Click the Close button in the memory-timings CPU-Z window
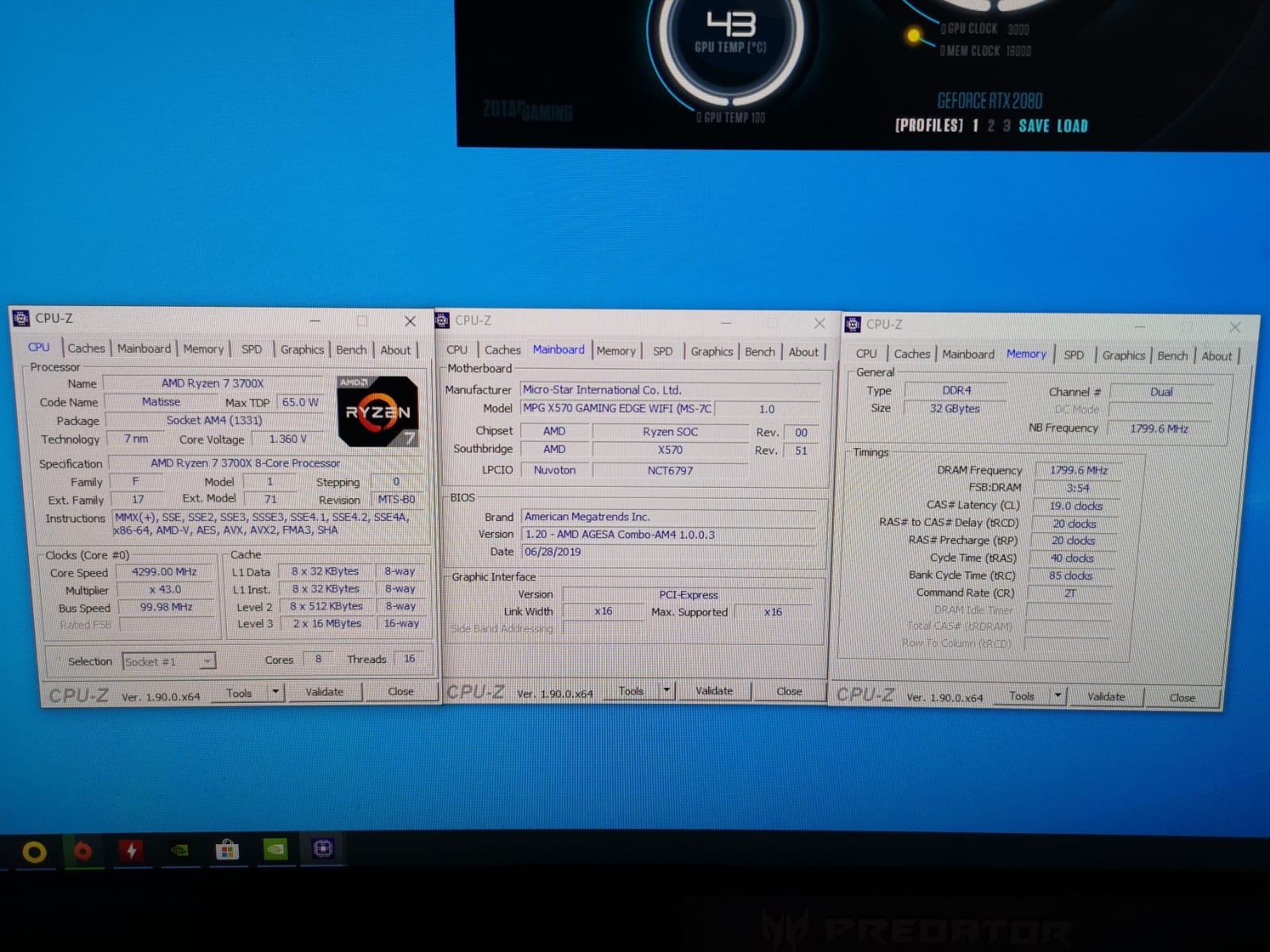This screenshot has height=952, width=1270. point(1182,697)
